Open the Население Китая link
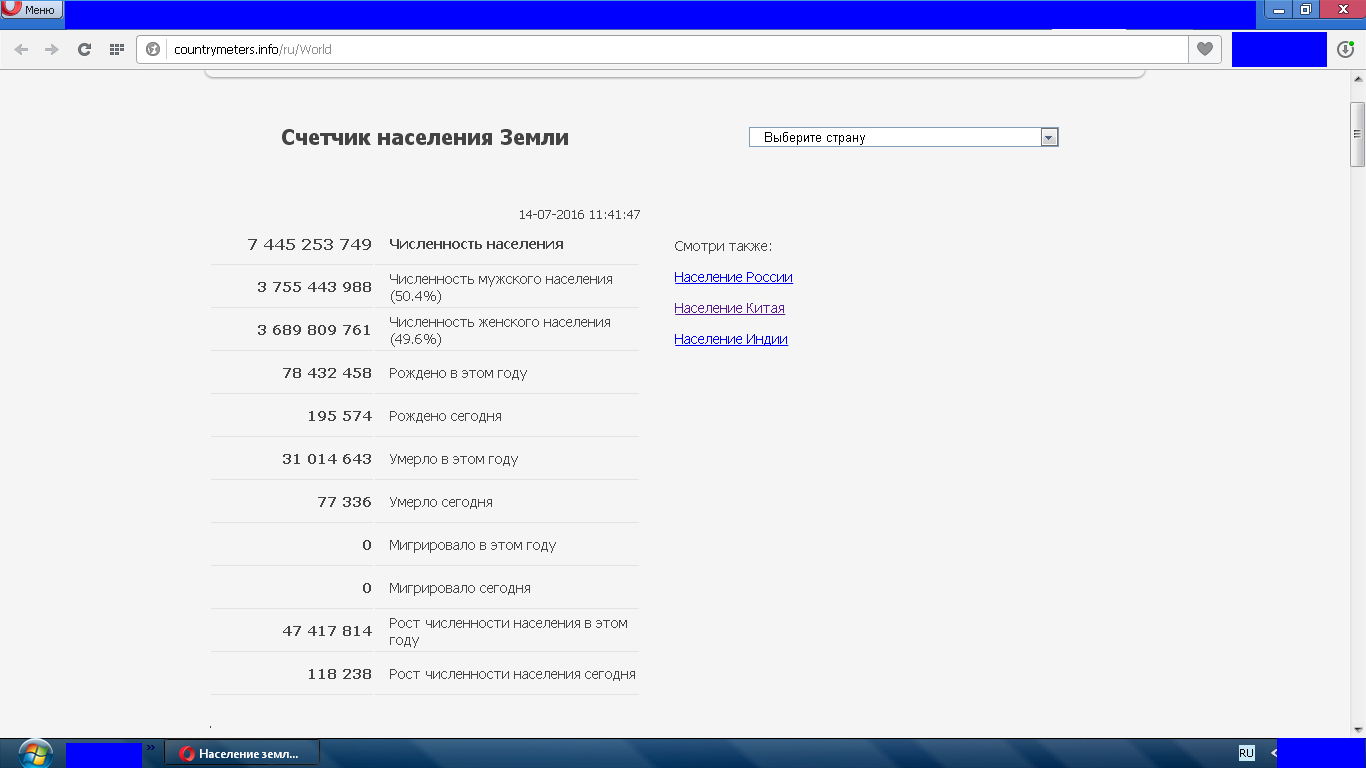 (x=729, y=308)
